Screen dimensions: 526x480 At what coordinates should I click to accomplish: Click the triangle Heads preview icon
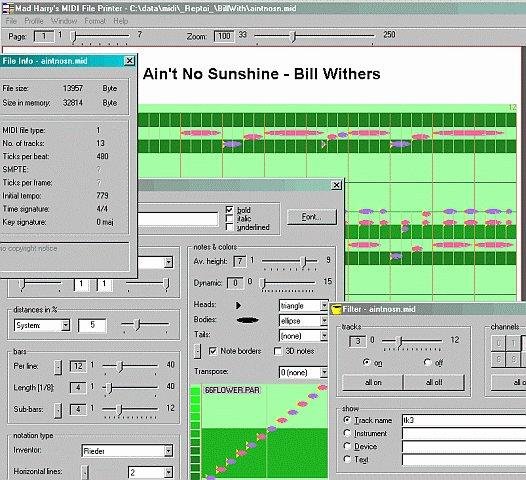238,305
